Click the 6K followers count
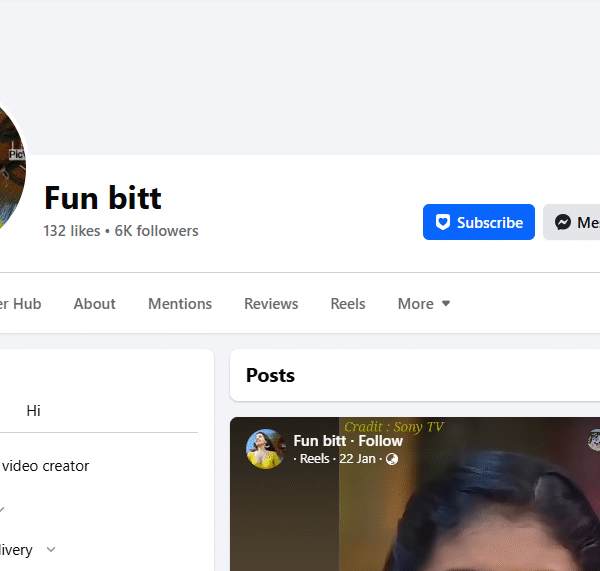The height and width of the screenshot is (571, 600). 157,231
